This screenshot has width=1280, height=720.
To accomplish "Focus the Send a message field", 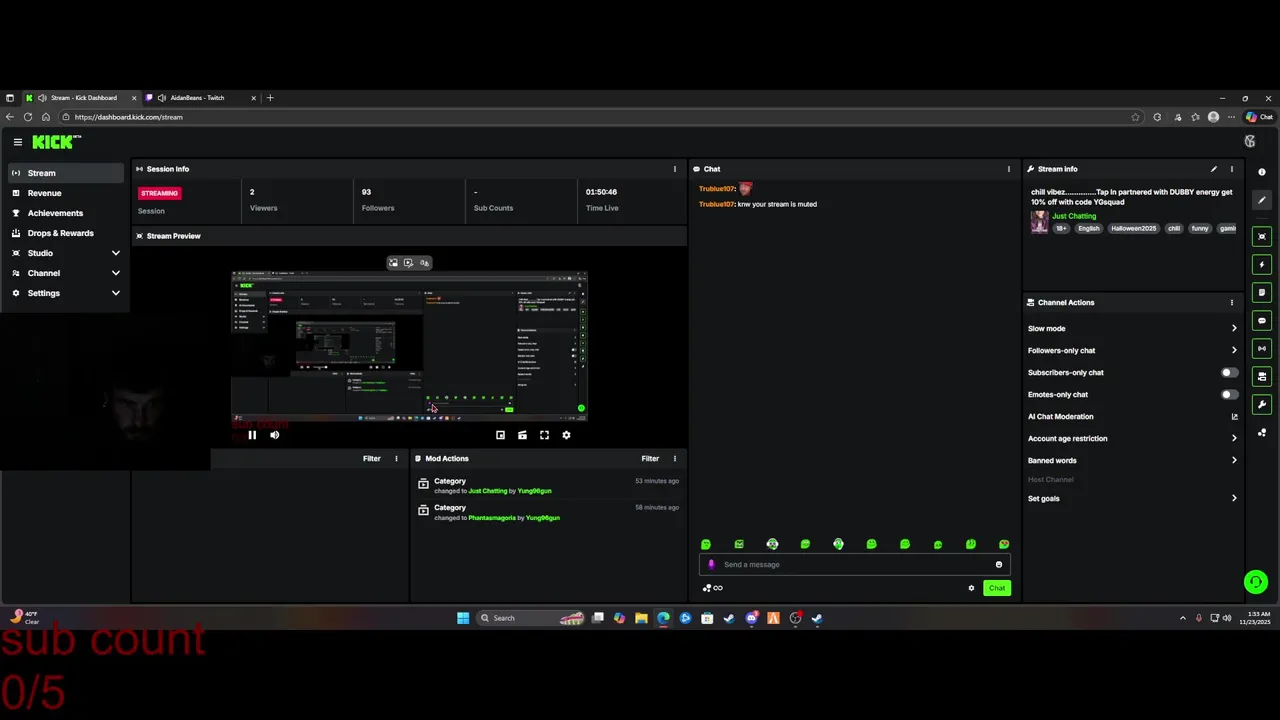I will click(x=855, y=564).
